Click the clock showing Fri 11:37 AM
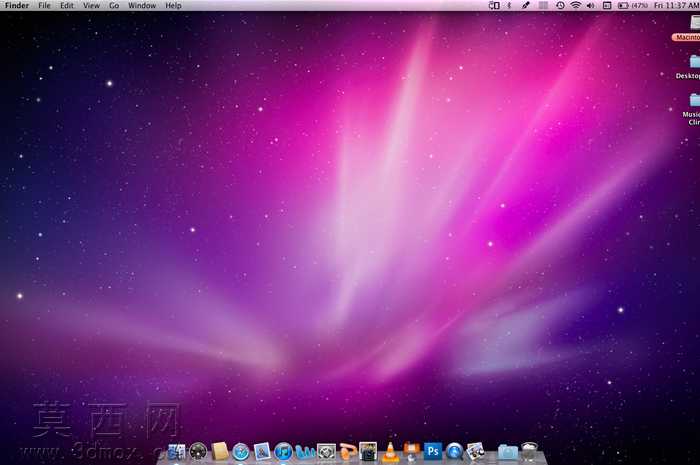 pos(676,5)
